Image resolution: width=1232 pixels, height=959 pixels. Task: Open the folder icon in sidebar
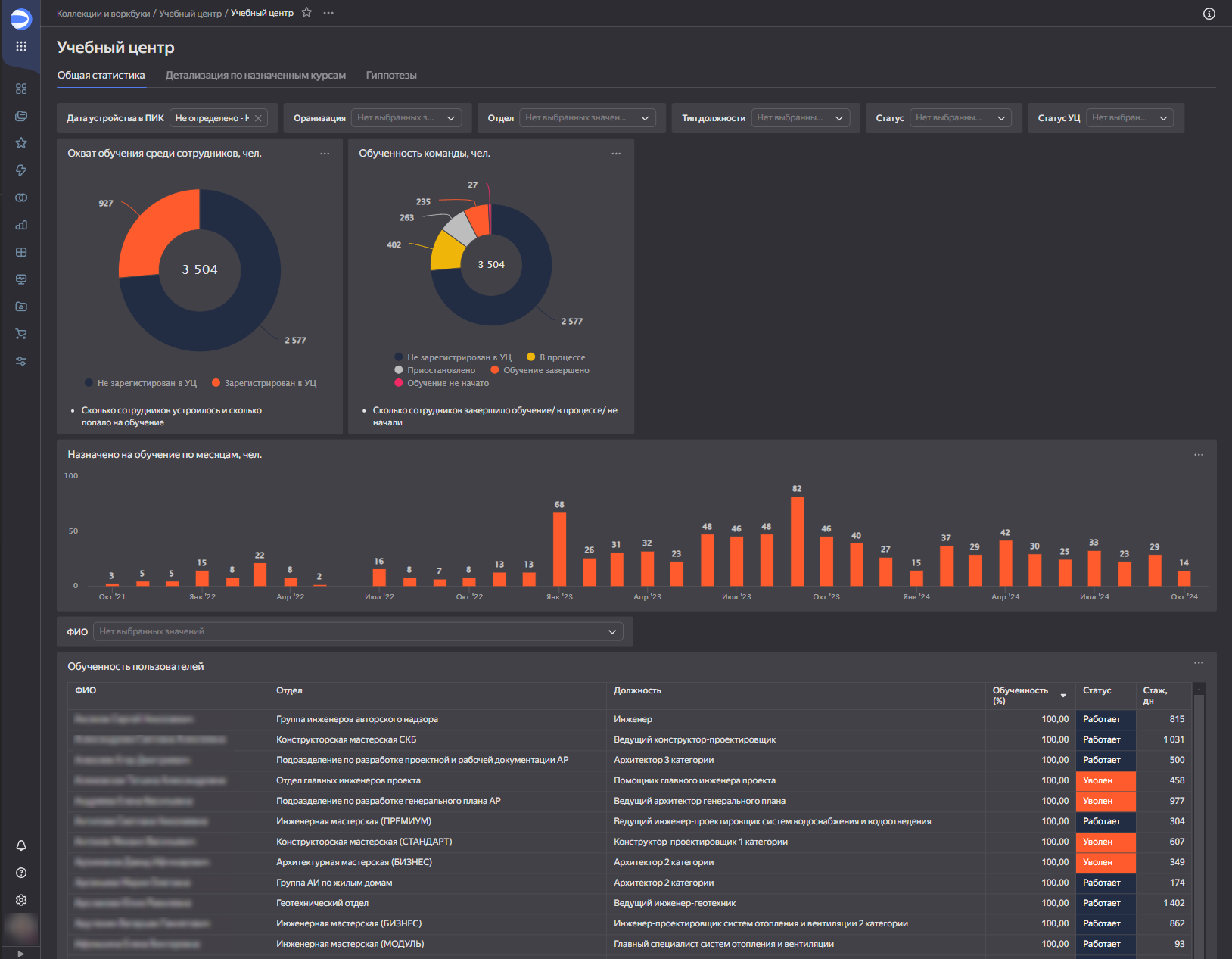(21, 307)
